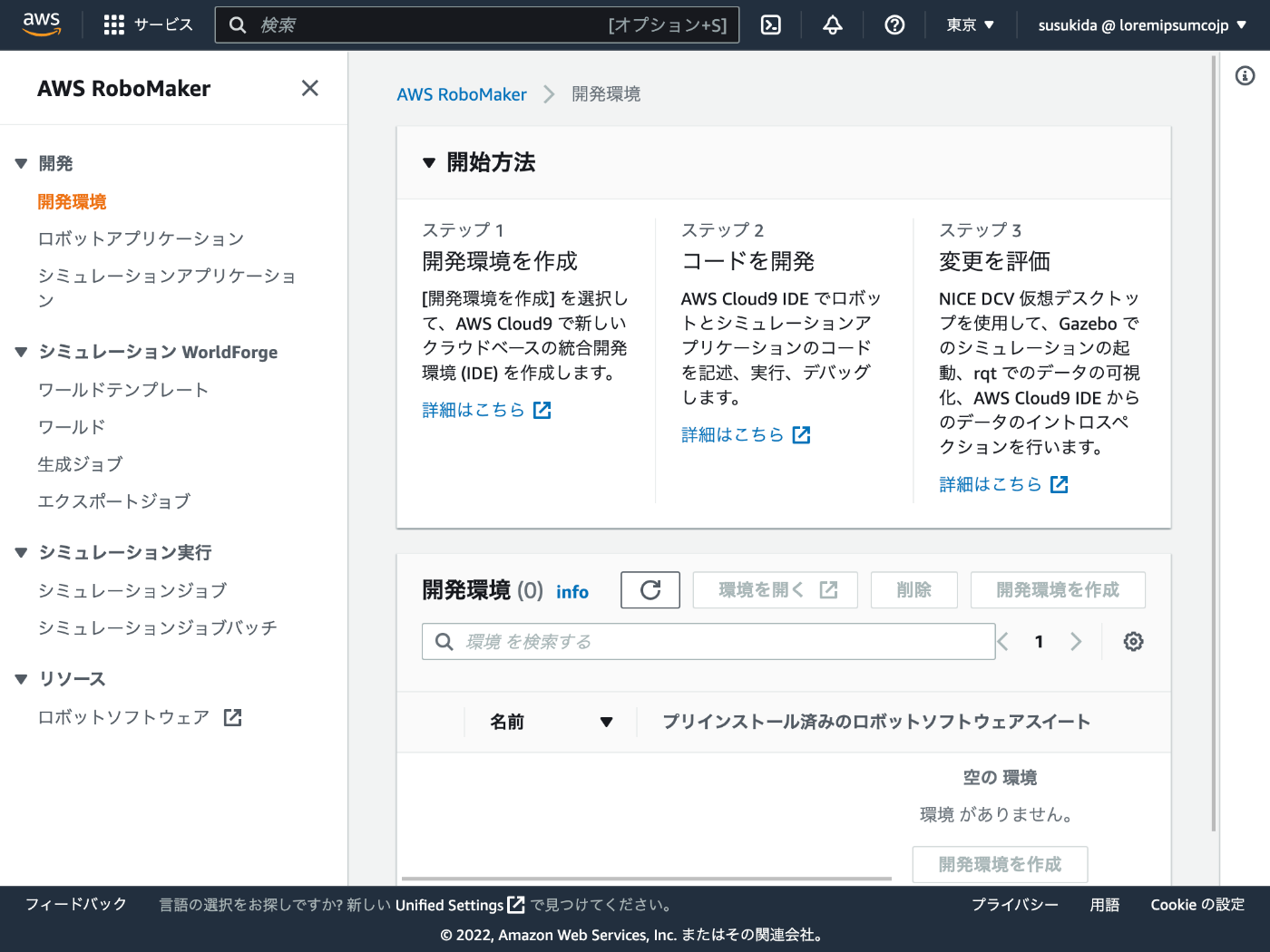1270x952 pixels.
Task: Click the horizontal scrollbar under the table
Action: [647, 879]
